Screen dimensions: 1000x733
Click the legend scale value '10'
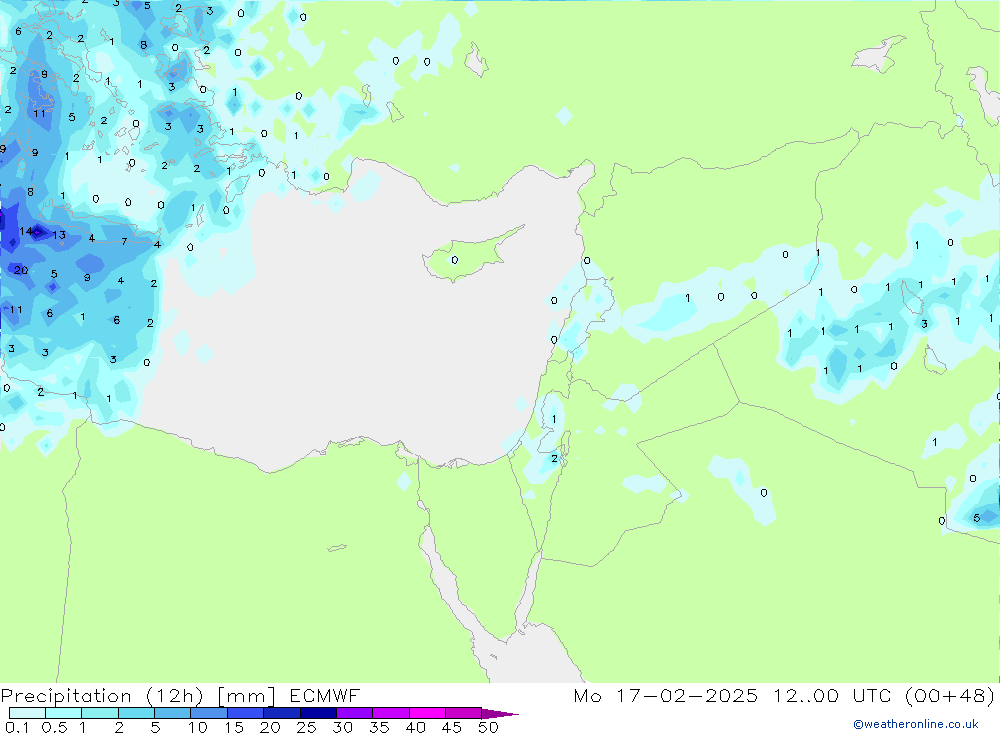(197, 727)
